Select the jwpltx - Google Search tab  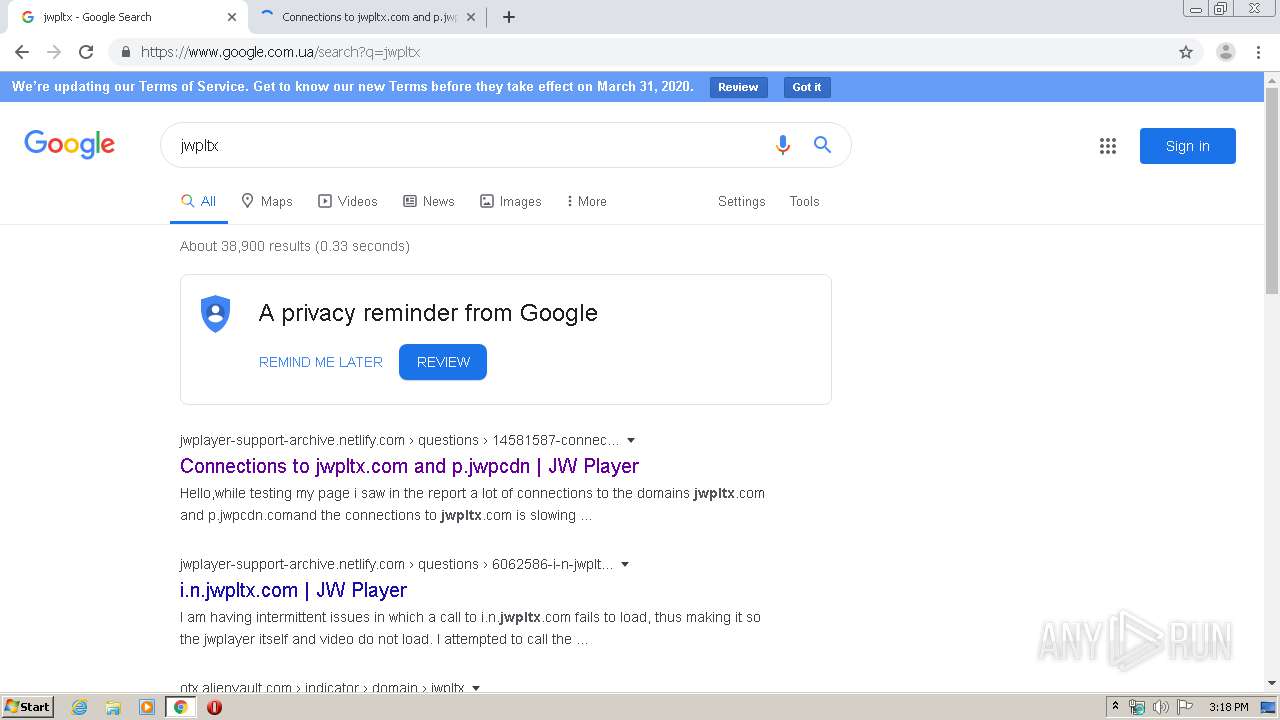point(127,17)
